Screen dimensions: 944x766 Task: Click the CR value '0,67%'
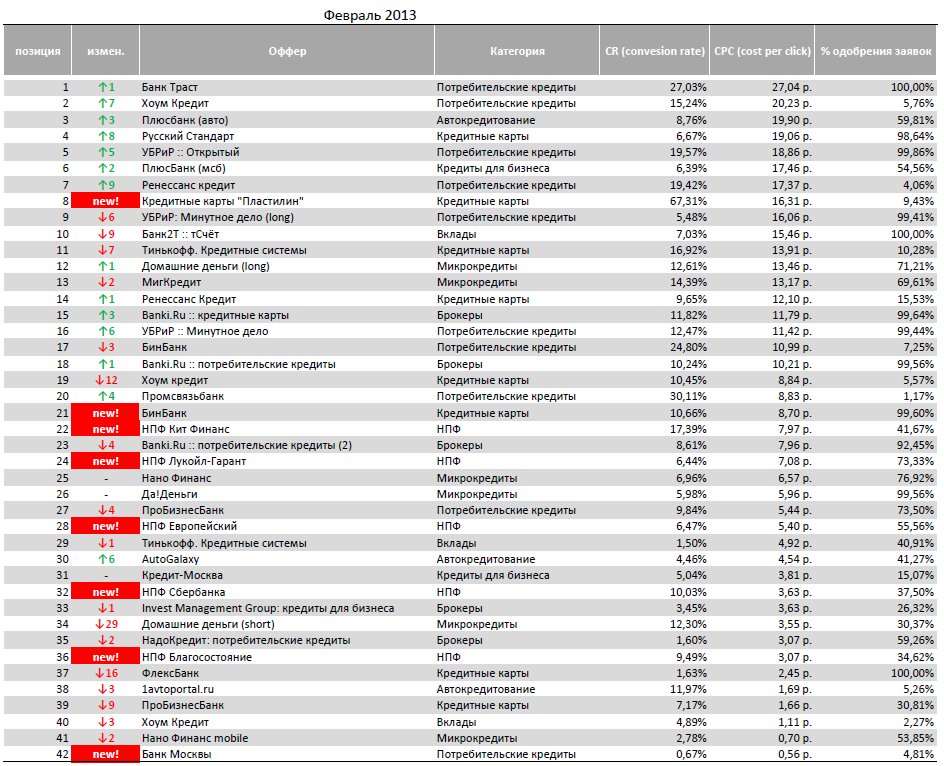(x=691, y=755)
